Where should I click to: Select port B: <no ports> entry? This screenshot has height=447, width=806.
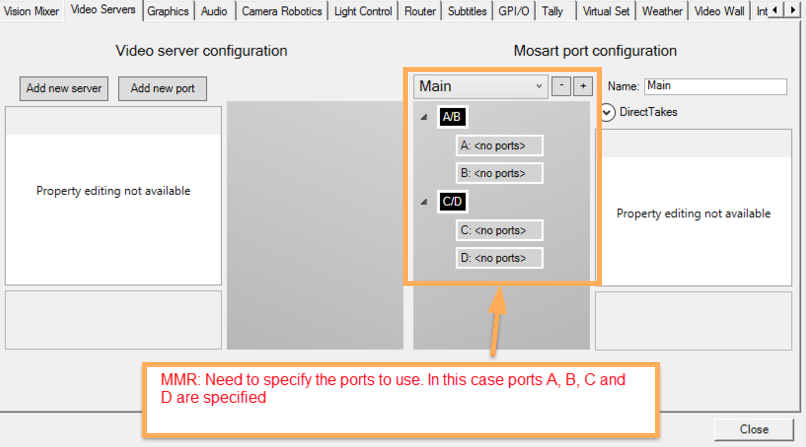pos(499,173)
